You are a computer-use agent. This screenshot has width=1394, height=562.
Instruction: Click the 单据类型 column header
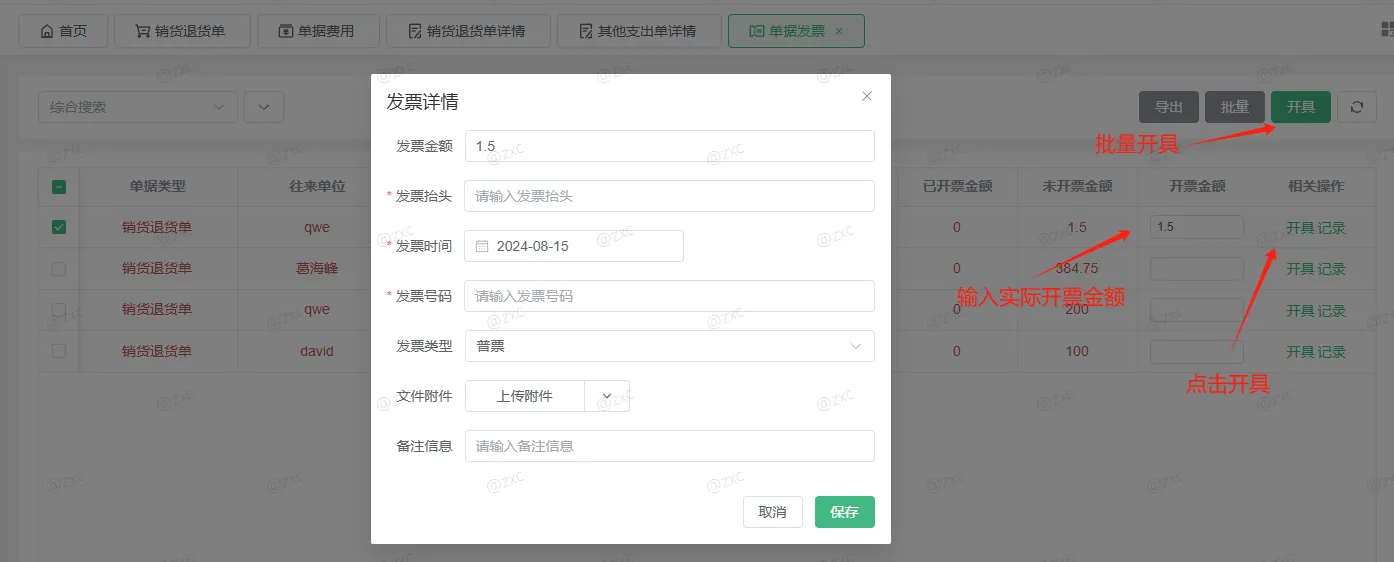(158, 186)
